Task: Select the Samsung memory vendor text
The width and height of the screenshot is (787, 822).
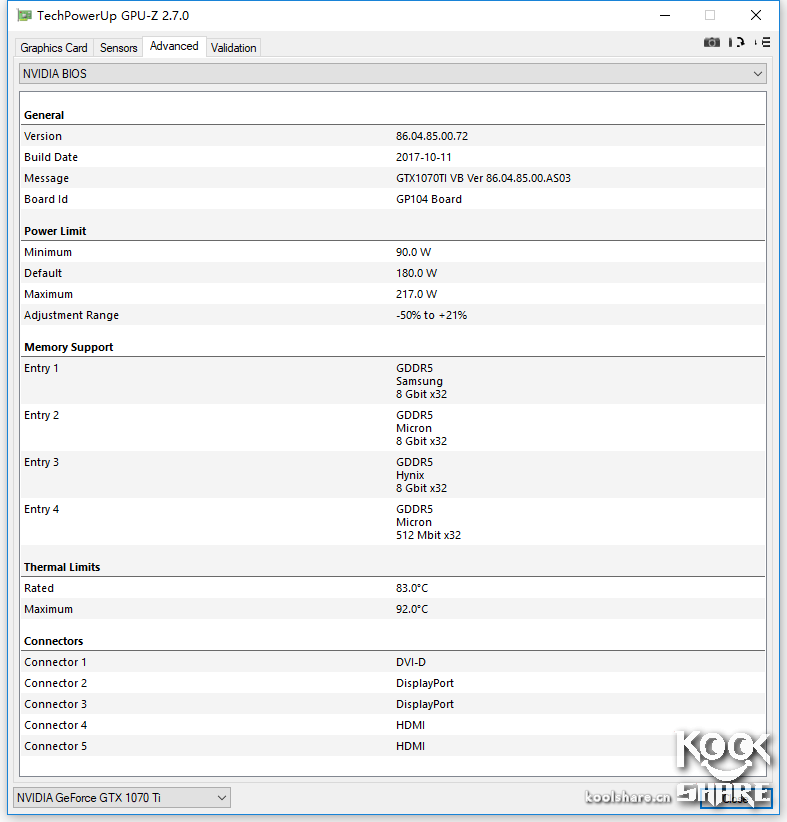Action: 419,381
